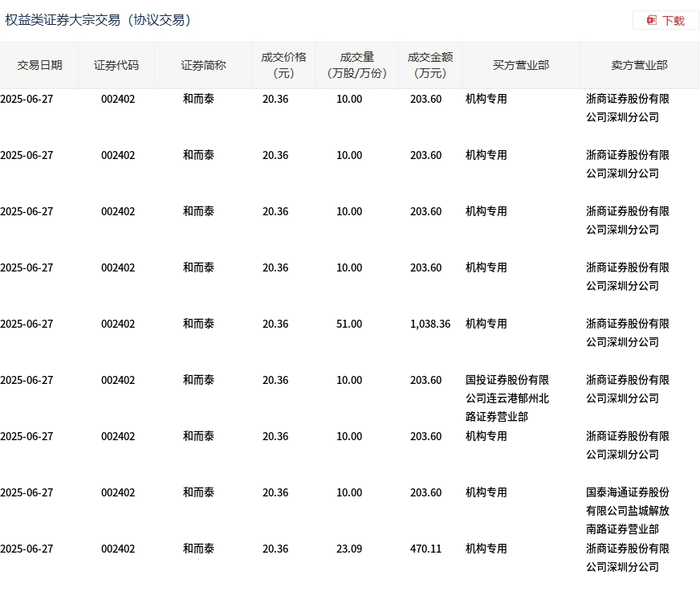
Task: Click 机构专用 in the 23.09 volume row
Action: point(486,549)
